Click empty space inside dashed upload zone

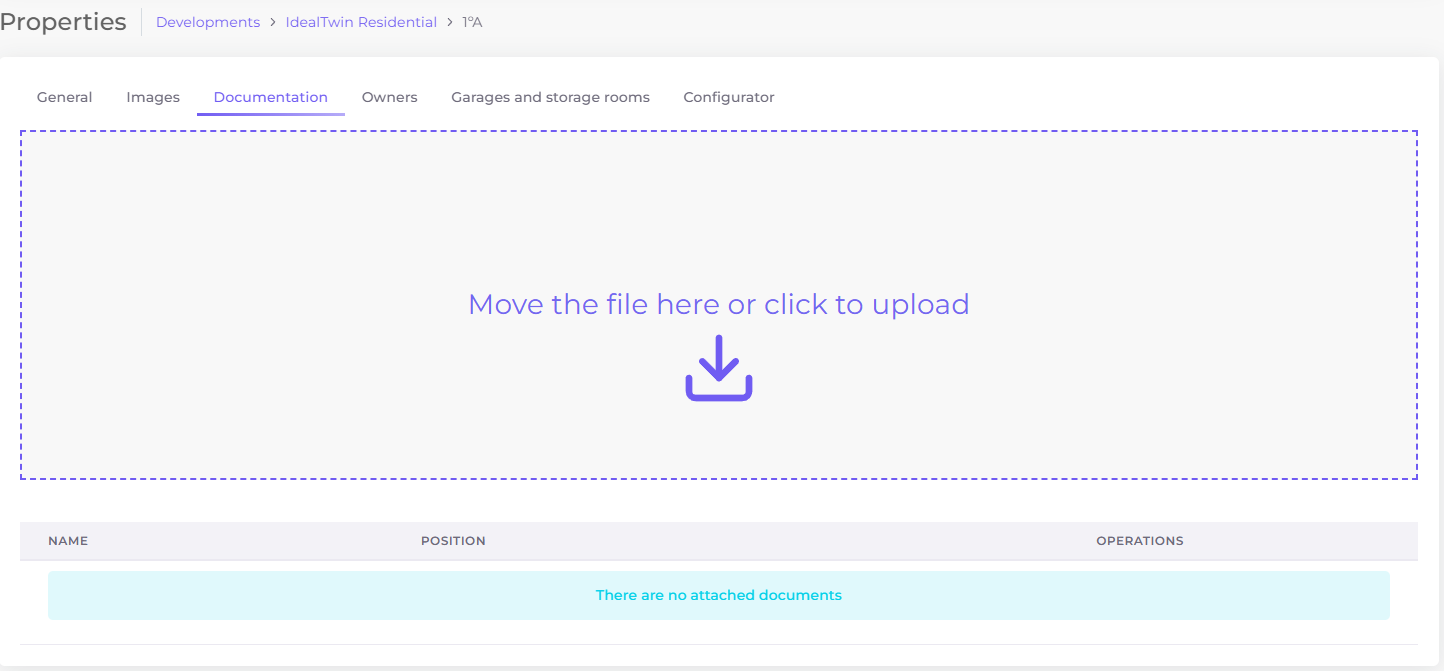(300, 220)
